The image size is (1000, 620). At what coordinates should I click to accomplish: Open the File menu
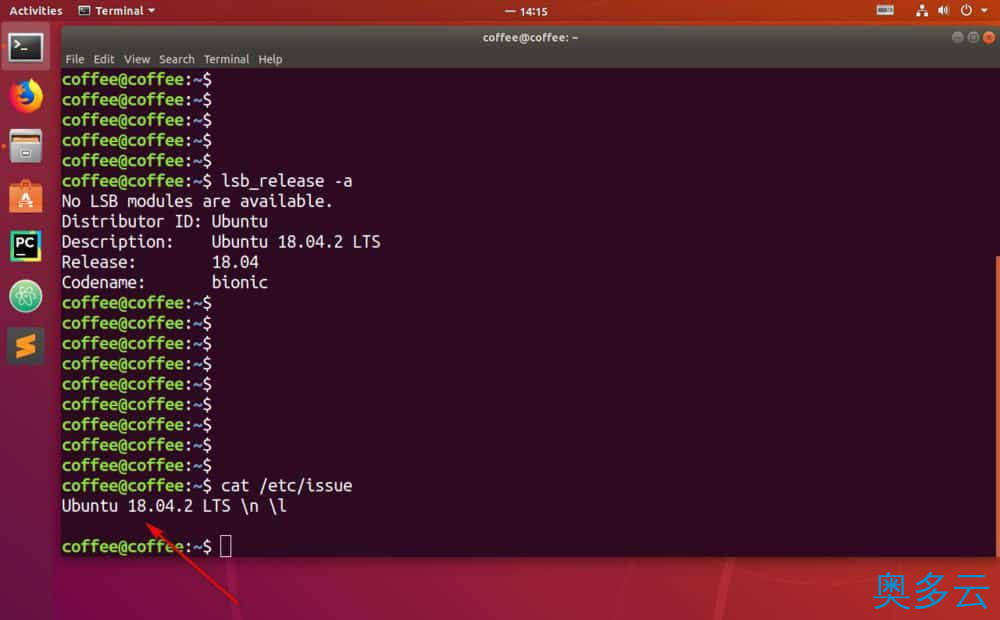click(x=74, y=59)
